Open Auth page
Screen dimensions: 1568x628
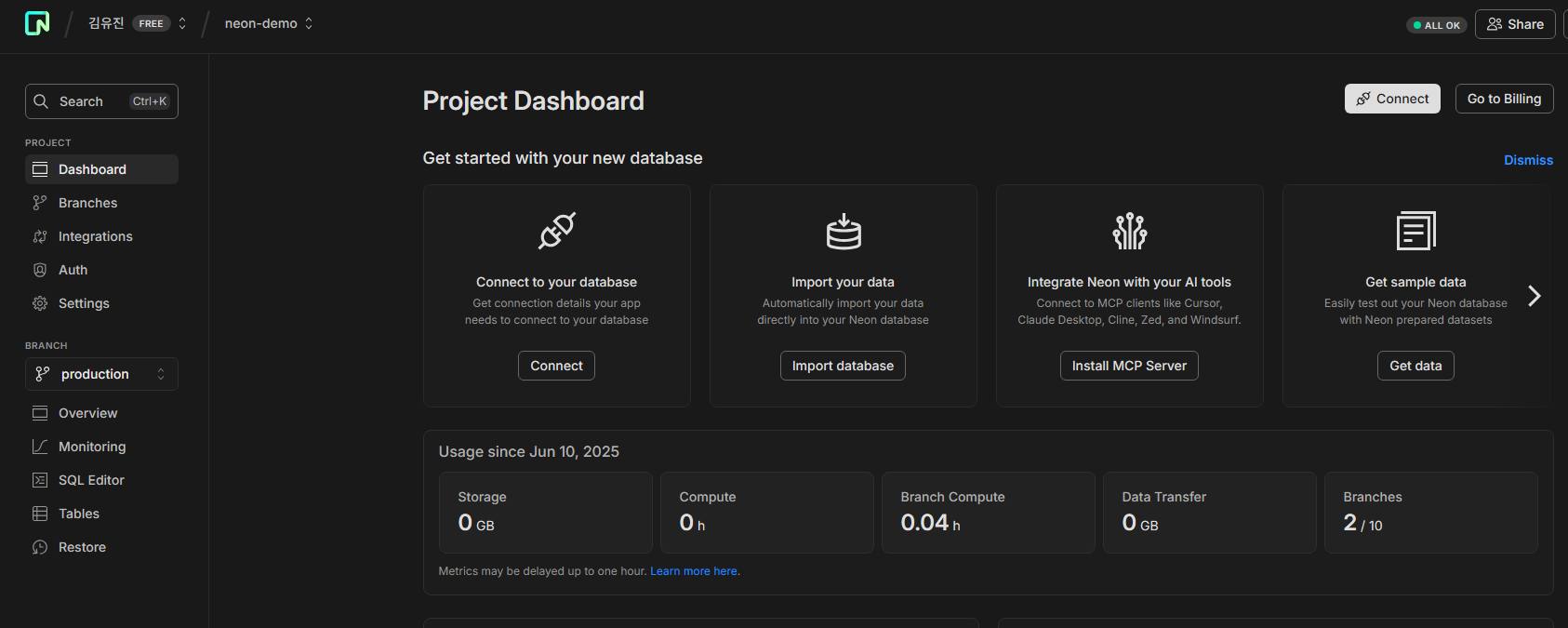point(101,270)
